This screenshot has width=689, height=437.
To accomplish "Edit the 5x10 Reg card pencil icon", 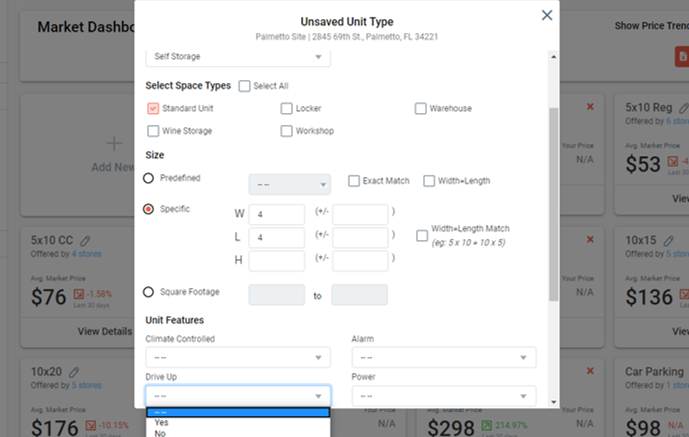I will click(684, 108).
